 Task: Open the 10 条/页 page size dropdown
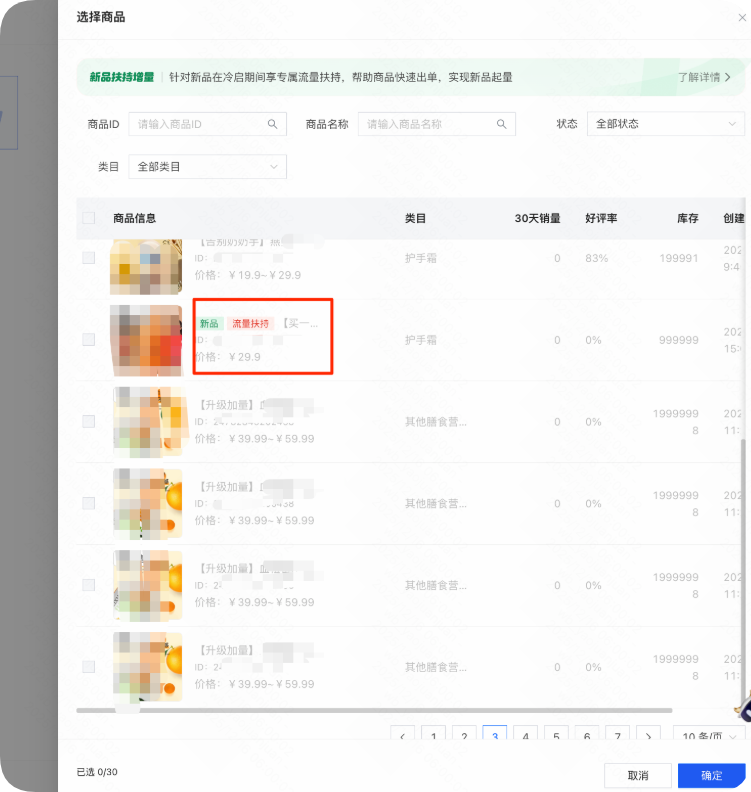[x=709, y=737]
